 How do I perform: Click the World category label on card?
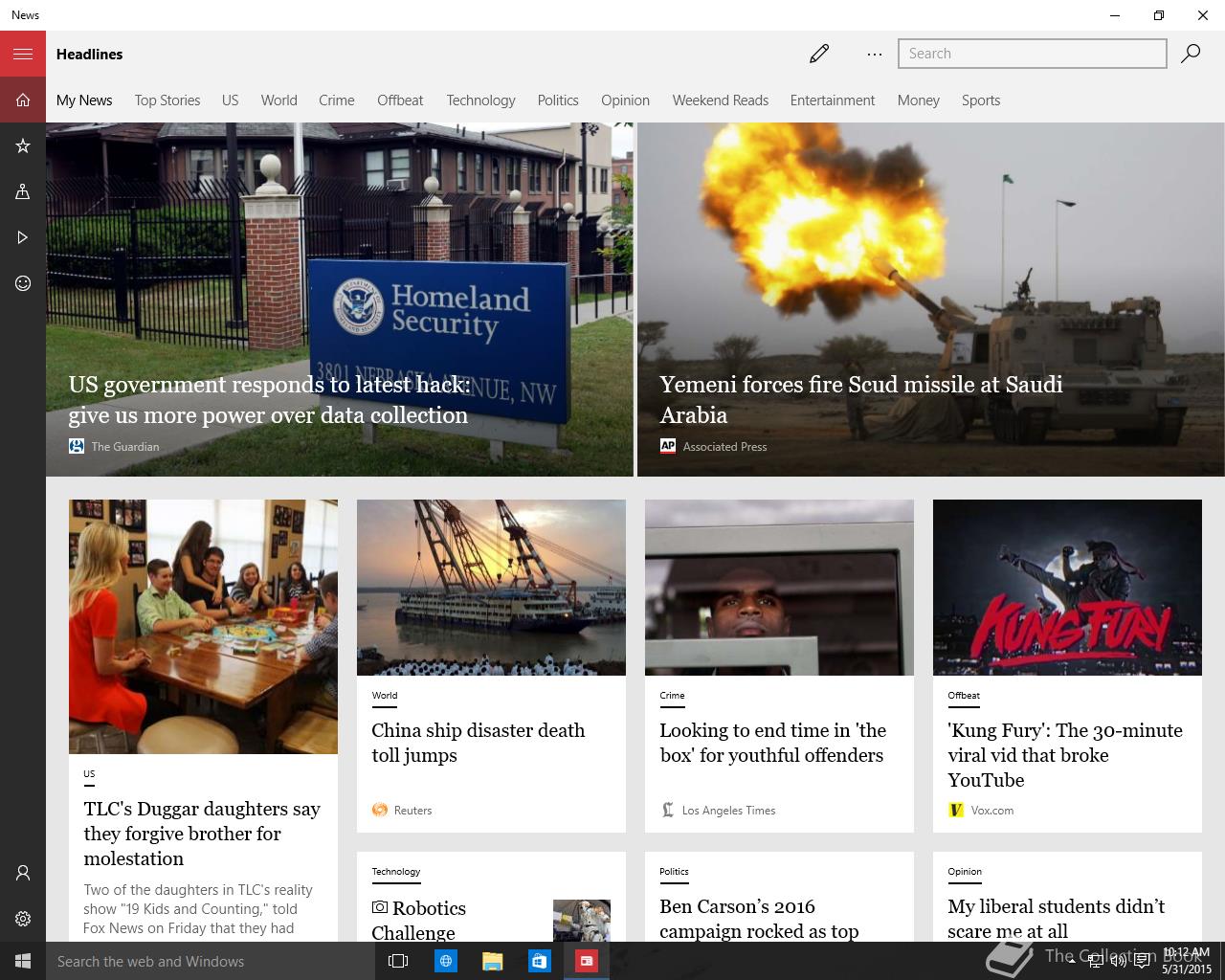pyautogui.click(x=385, y=696)
